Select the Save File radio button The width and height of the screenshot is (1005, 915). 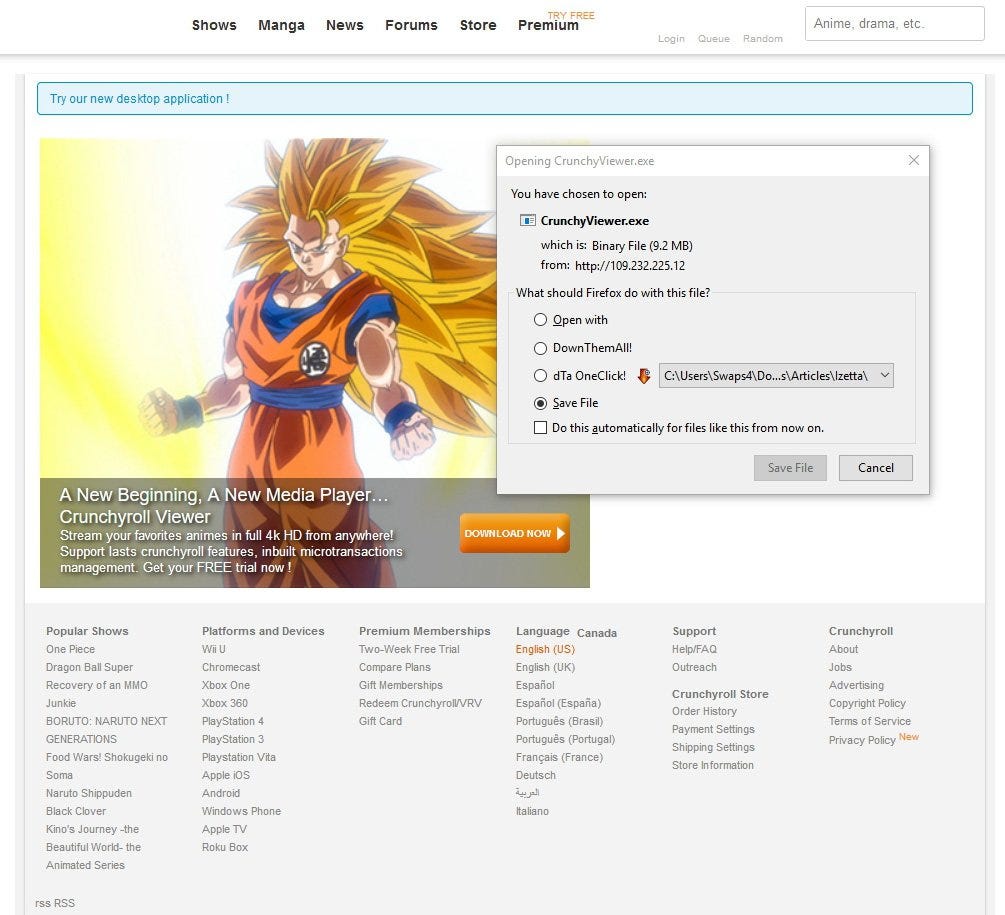point(541,403)
